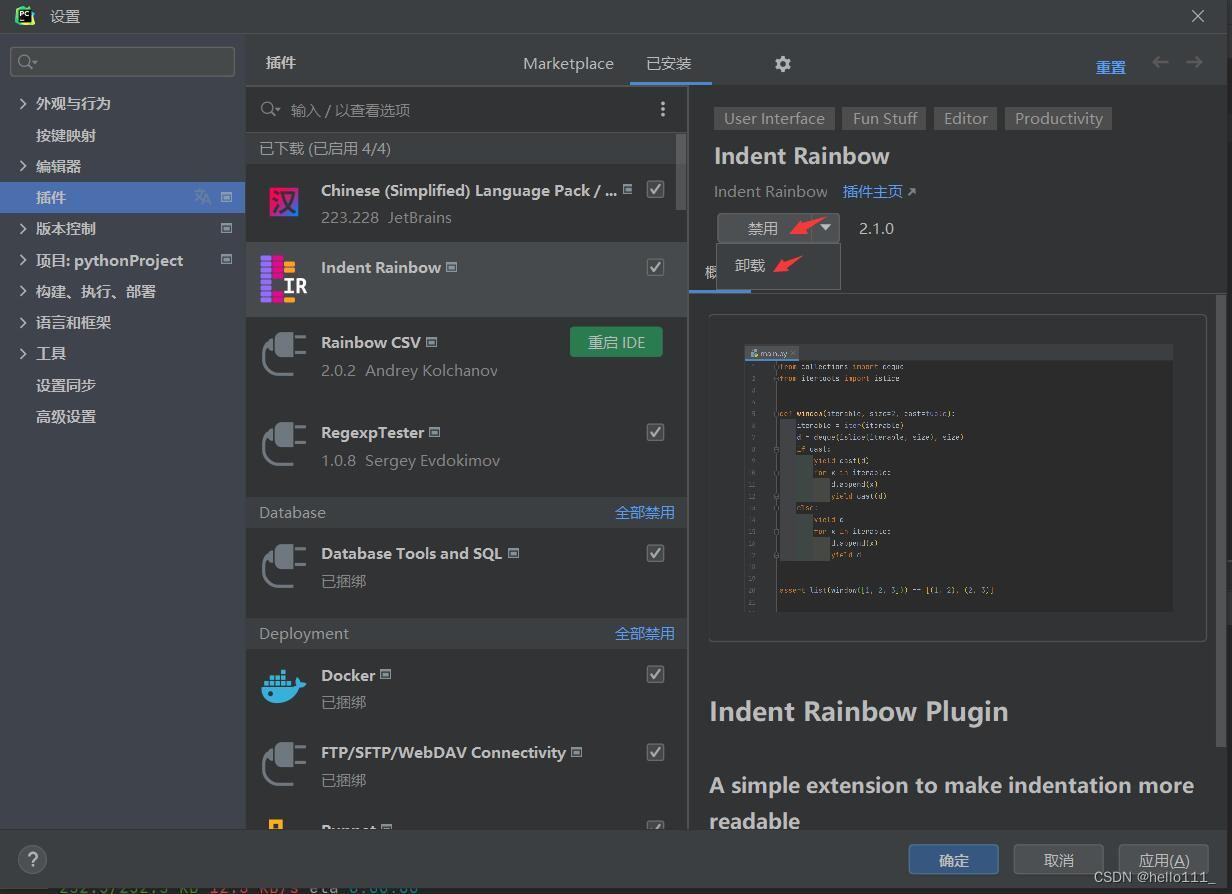The width and height of the screenshot is (1232, 894).
Task: Expand the 语言和框架 tree node
Action: (23, 322)
